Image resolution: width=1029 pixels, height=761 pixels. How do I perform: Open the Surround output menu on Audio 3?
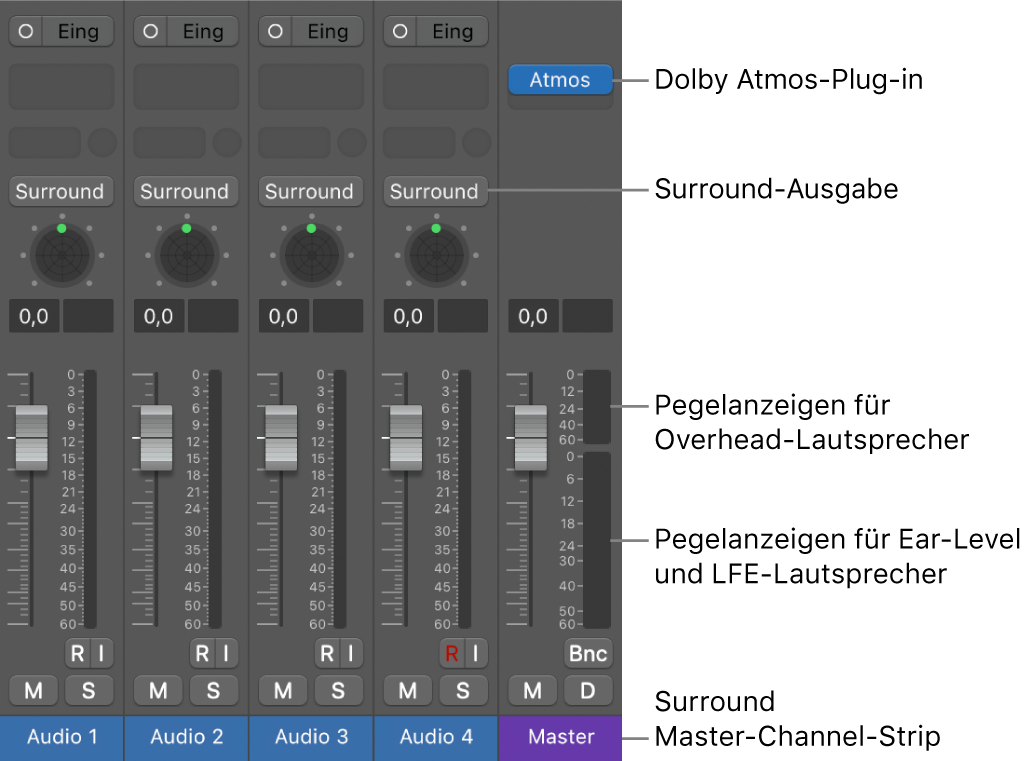(x=310, y=191)
